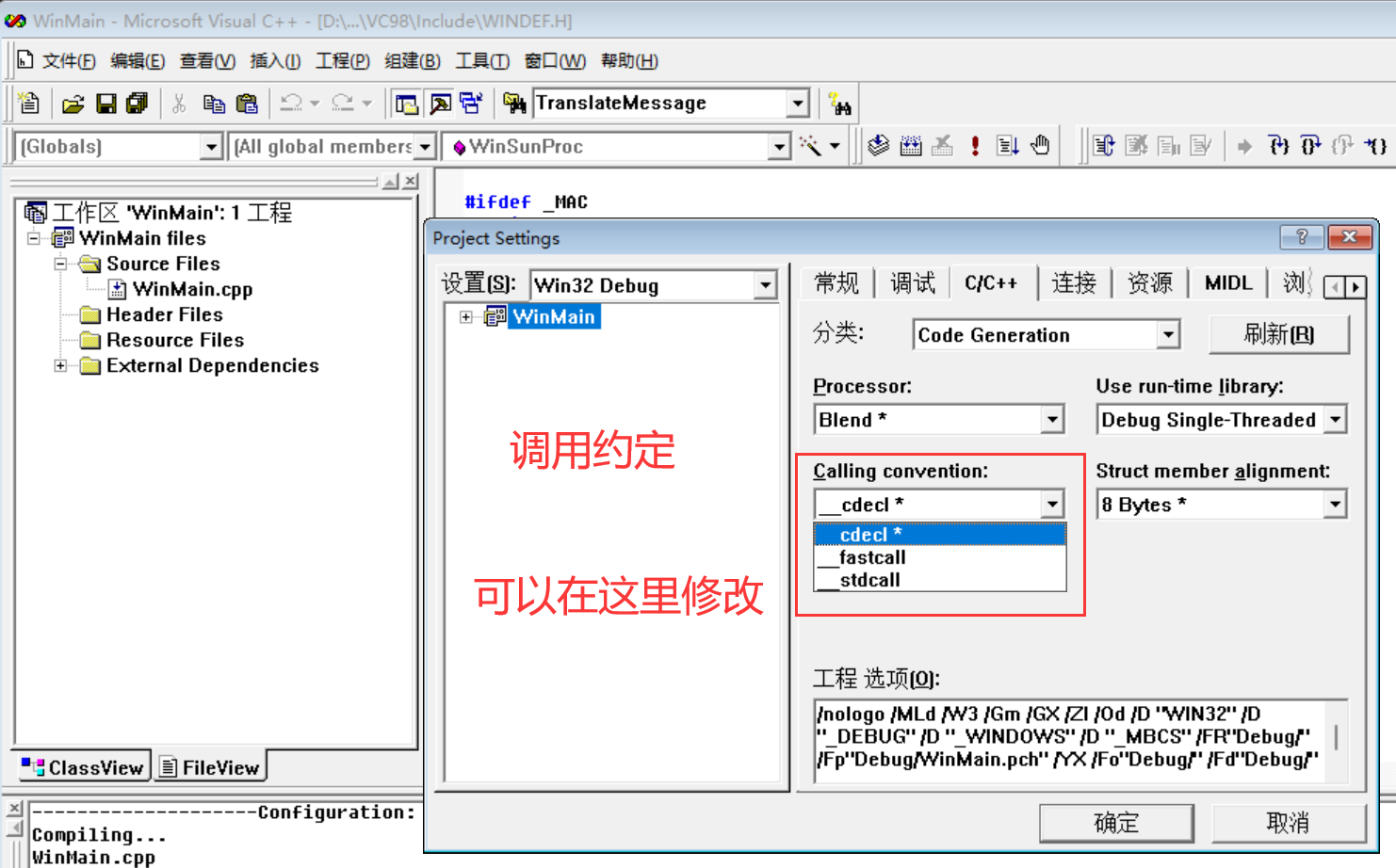Open the 文件(F) menu

point(69,61)
